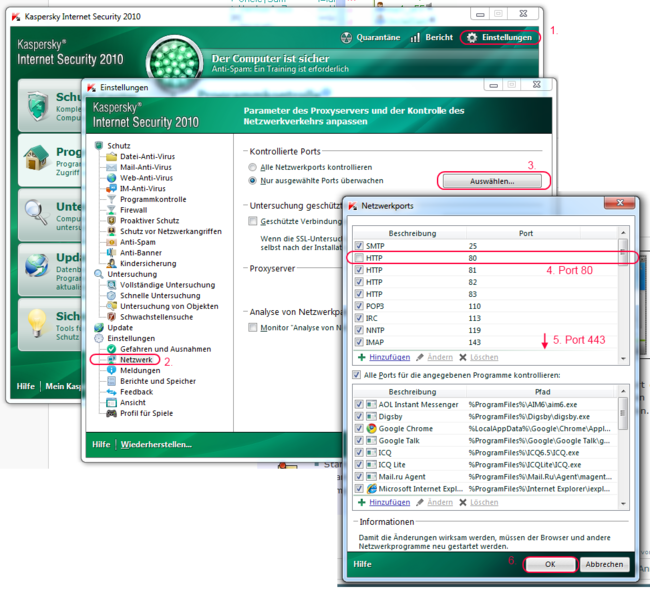Uncheck the SMTP port 25 checkbox
Screen dimensions: 650x591
tap(359, 246)
